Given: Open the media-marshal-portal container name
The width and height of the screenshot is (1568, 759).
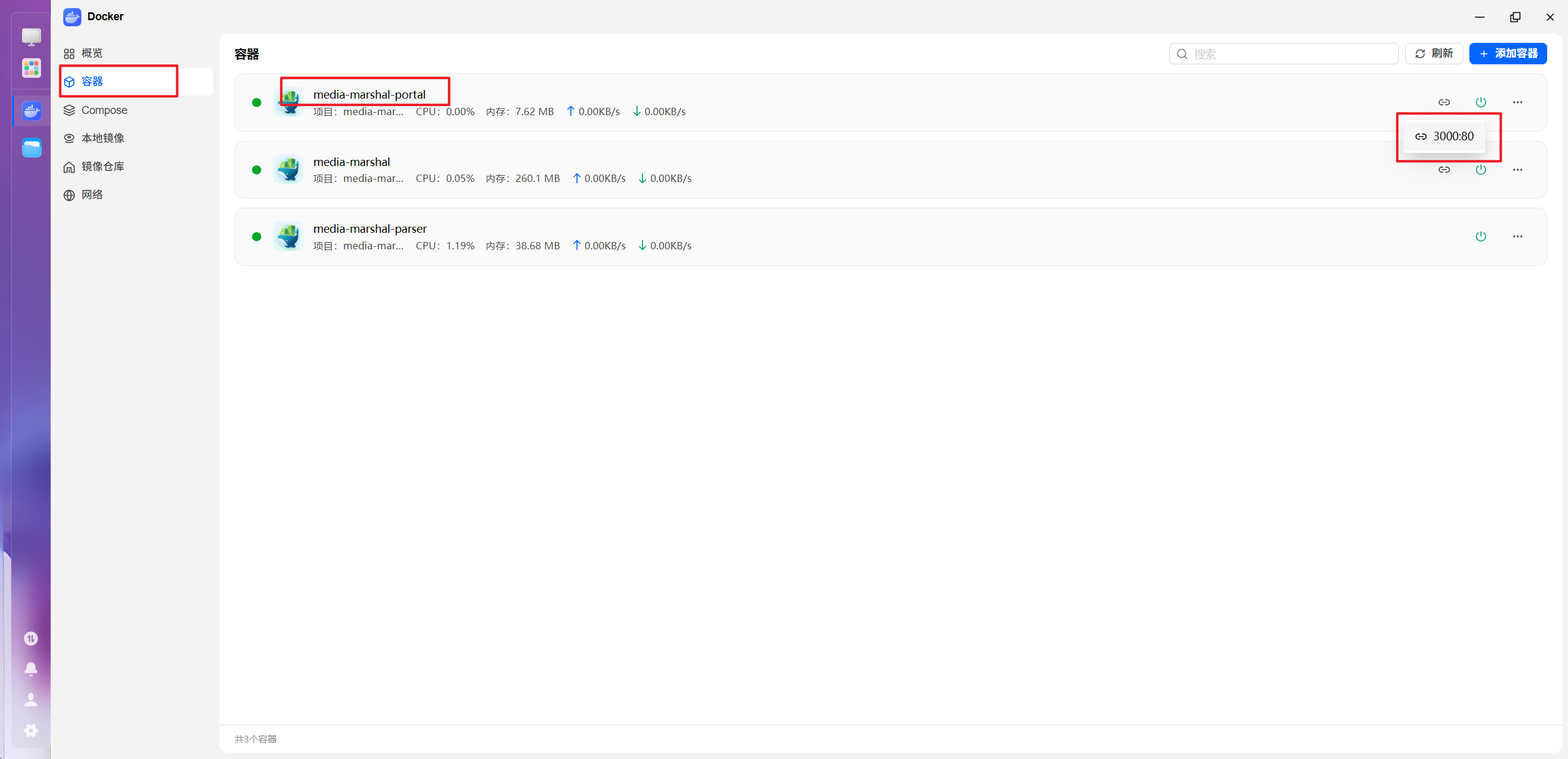Looking at the screenshot, I should point(369,94).
